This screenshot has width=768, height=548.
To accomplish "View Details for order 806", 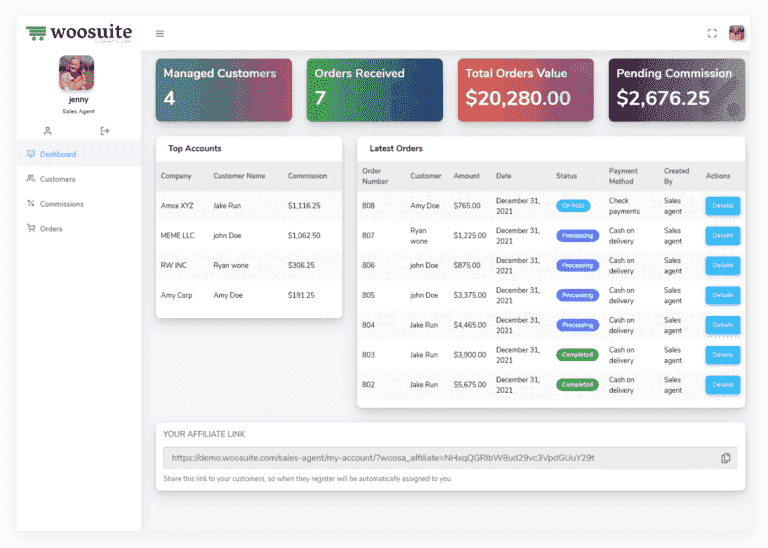I will click(722, 265).
